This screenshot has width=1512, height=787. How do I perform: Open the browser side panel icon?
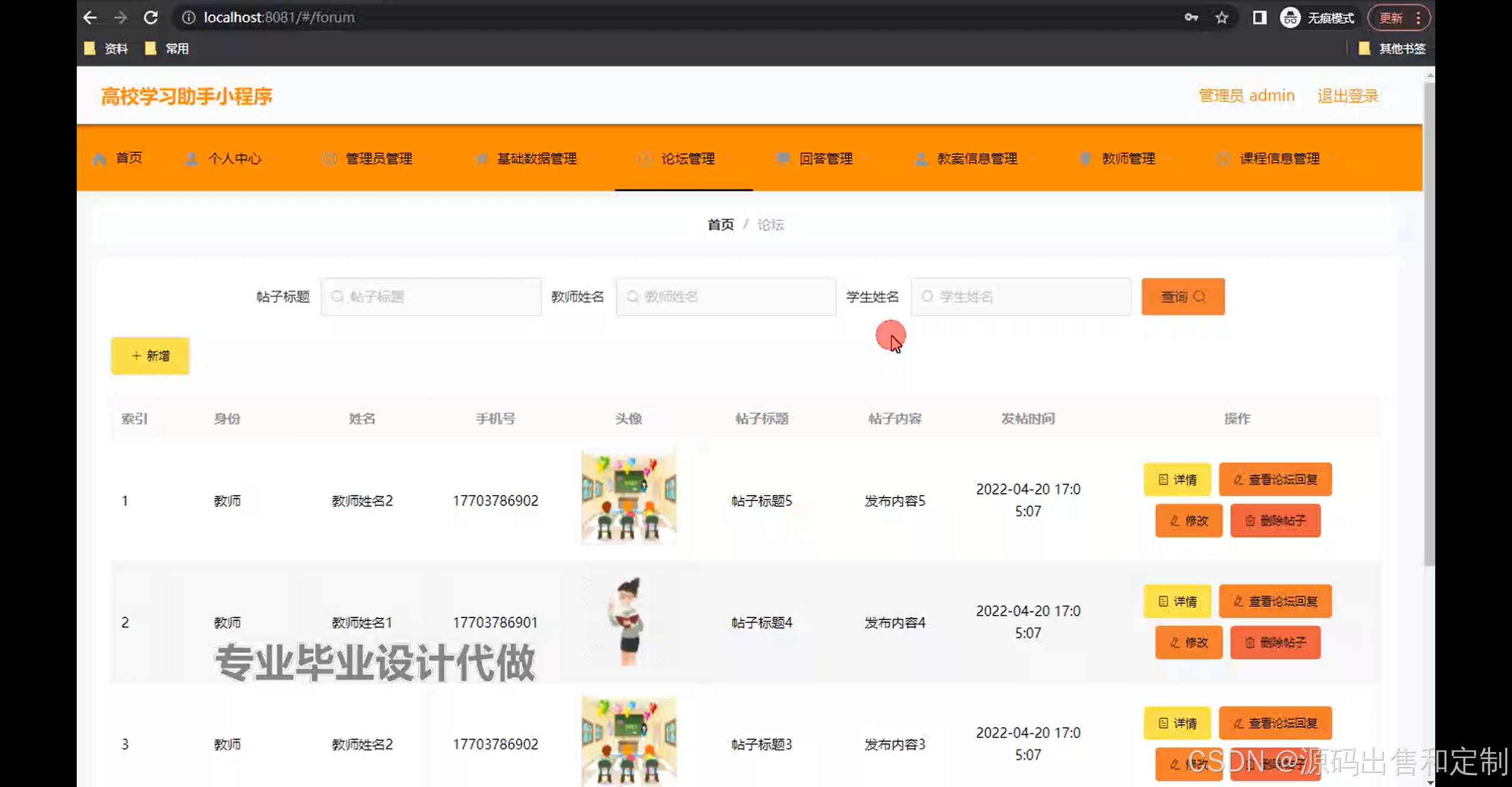1259,18
